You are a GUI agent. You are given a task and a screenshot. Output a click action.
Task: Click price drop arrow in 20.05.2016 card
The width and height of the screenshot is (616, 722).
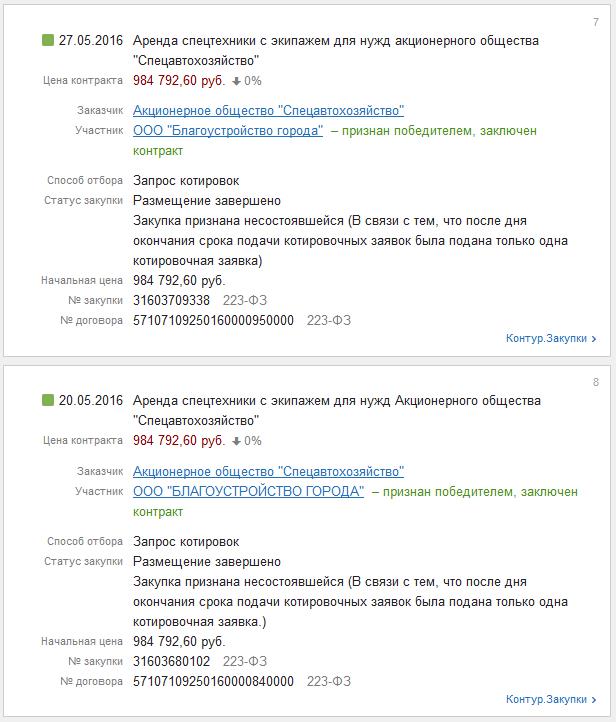point(237,441)
